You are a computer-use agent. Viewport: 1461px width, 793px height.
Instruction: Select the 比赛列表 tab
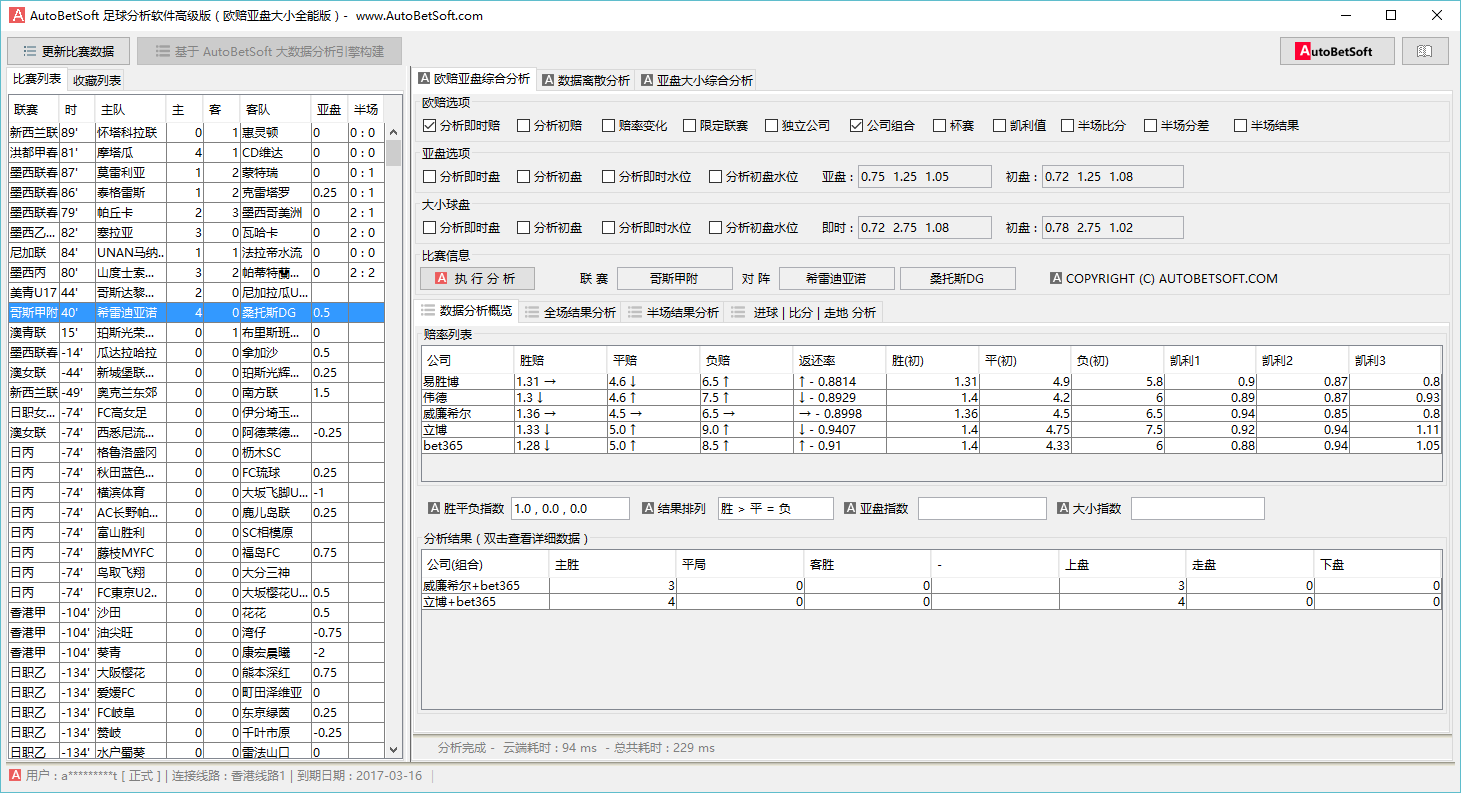click(37, 79)
